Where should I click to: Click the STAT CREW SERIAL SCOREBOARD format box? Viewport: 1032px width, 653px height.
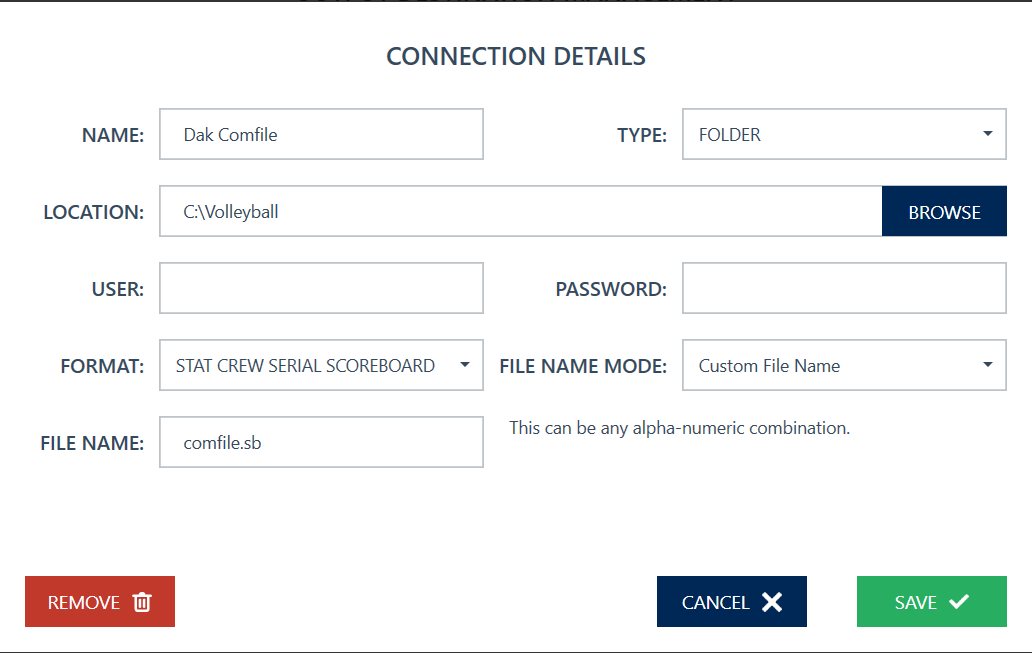tap(305, 366)
